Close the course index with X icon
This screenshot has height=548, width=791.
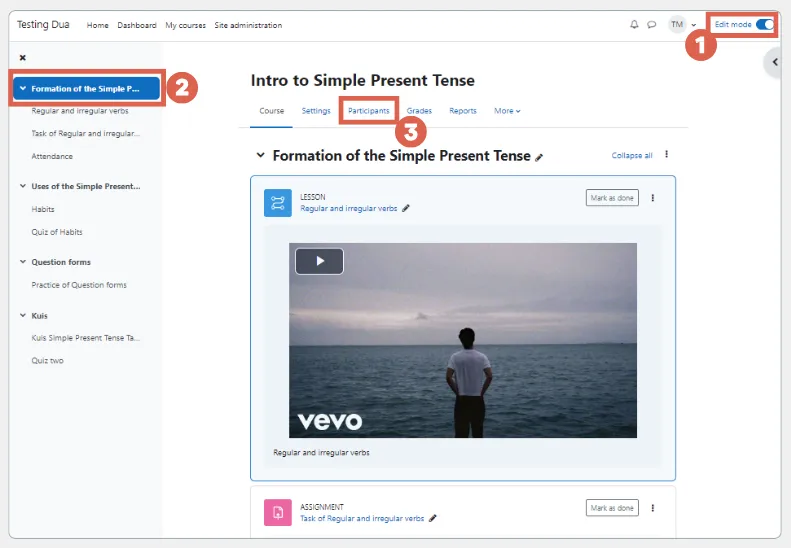point(23,58)
